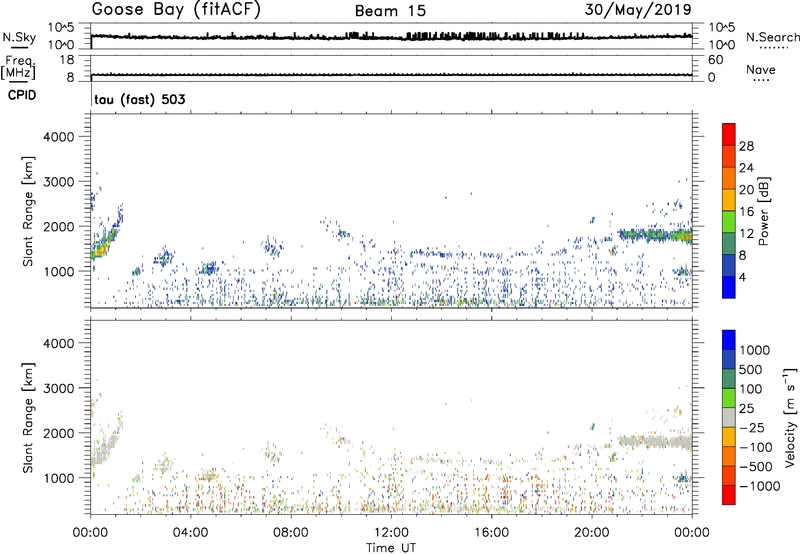Click the '-1000' Velocity colorbar tick label
Image resolution: width=800 pixels, height=554 pixels.
(x=760, y=486)
